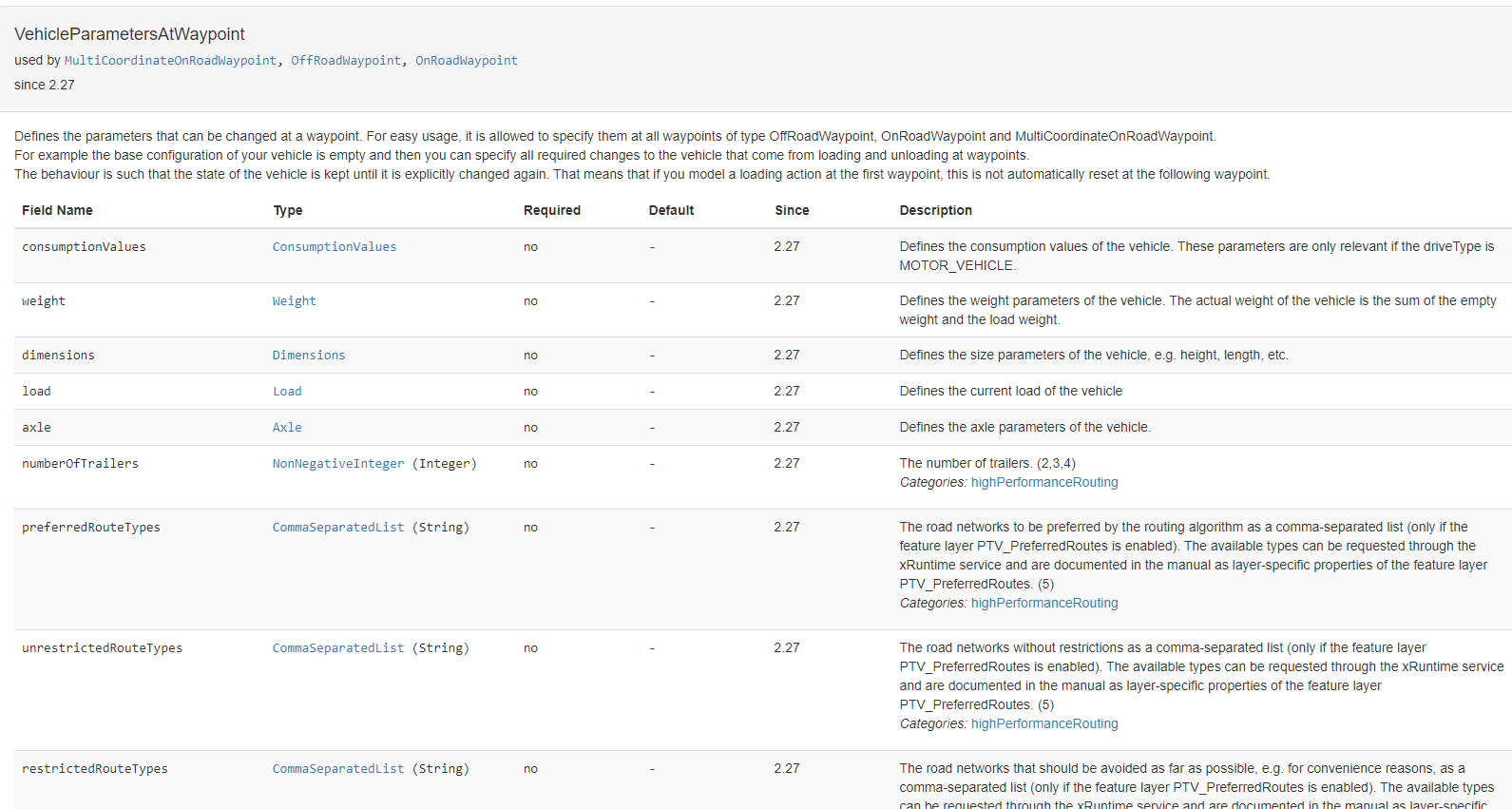
Task: Go to the OnRoadWaypoint type
Action: pos(466,61)
